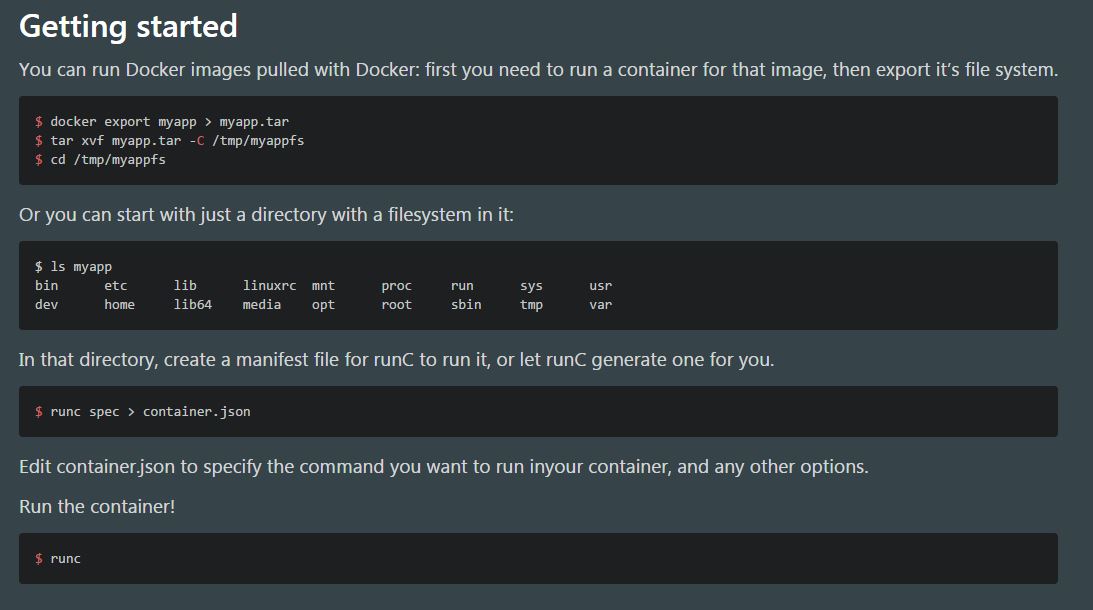Viewport: 1093px width, 610px height.
Task: Click the 'cd /tmp/myappfs' command line
Action: tap(108, 160)
